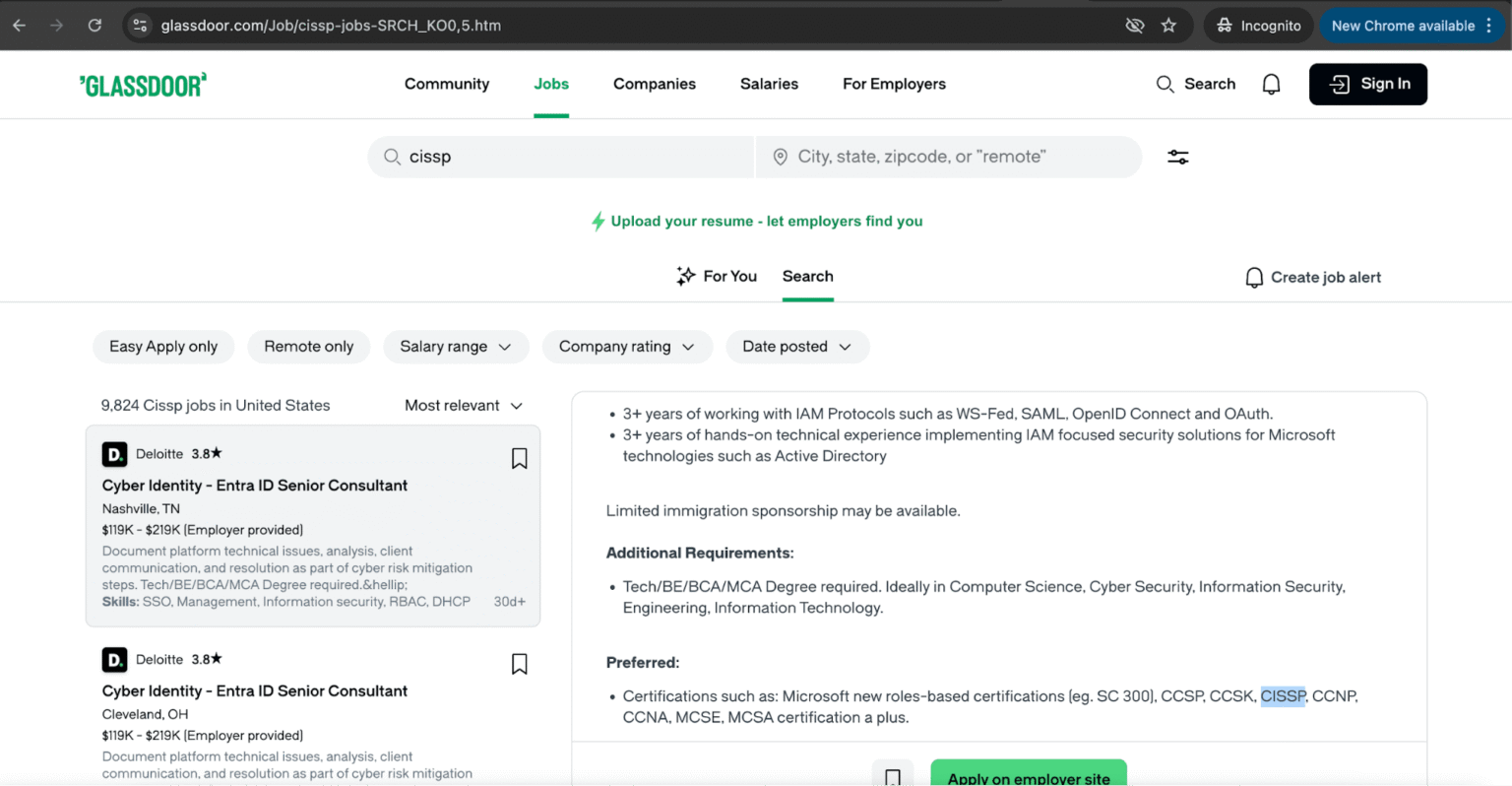The image size is (1512, 786).
Task: Expand the Date posted filter
Action: (x=797, y=347)
